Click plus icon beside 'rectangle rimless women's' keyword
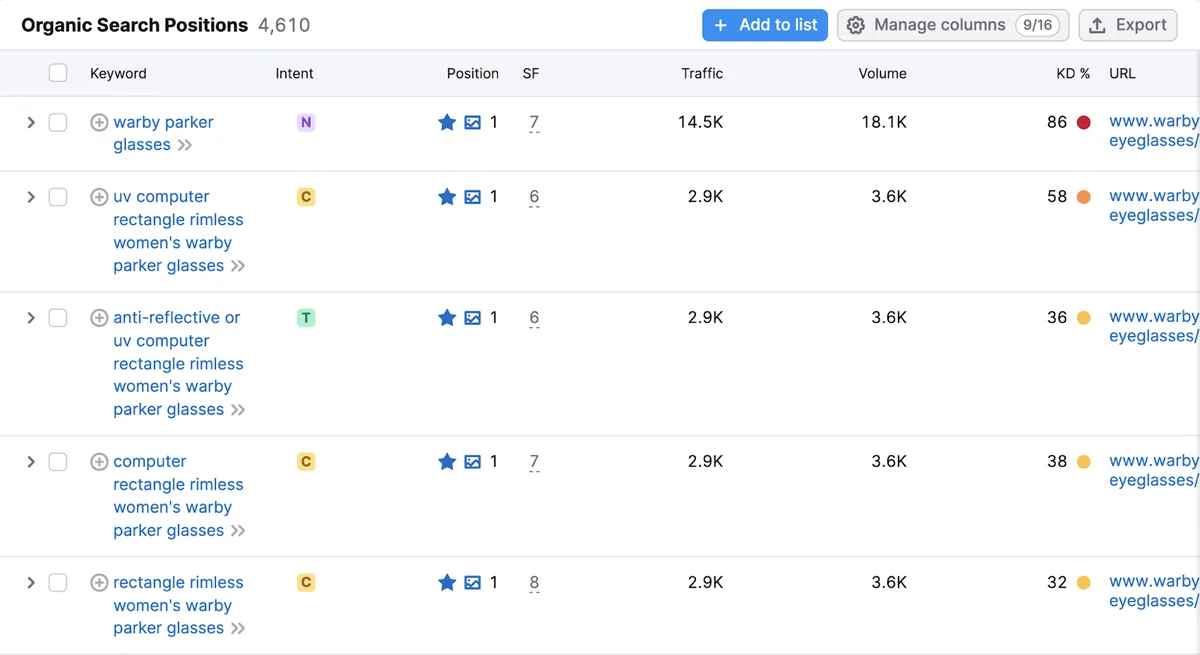The width and height of the screenshot is (1200, 655). 99,583
